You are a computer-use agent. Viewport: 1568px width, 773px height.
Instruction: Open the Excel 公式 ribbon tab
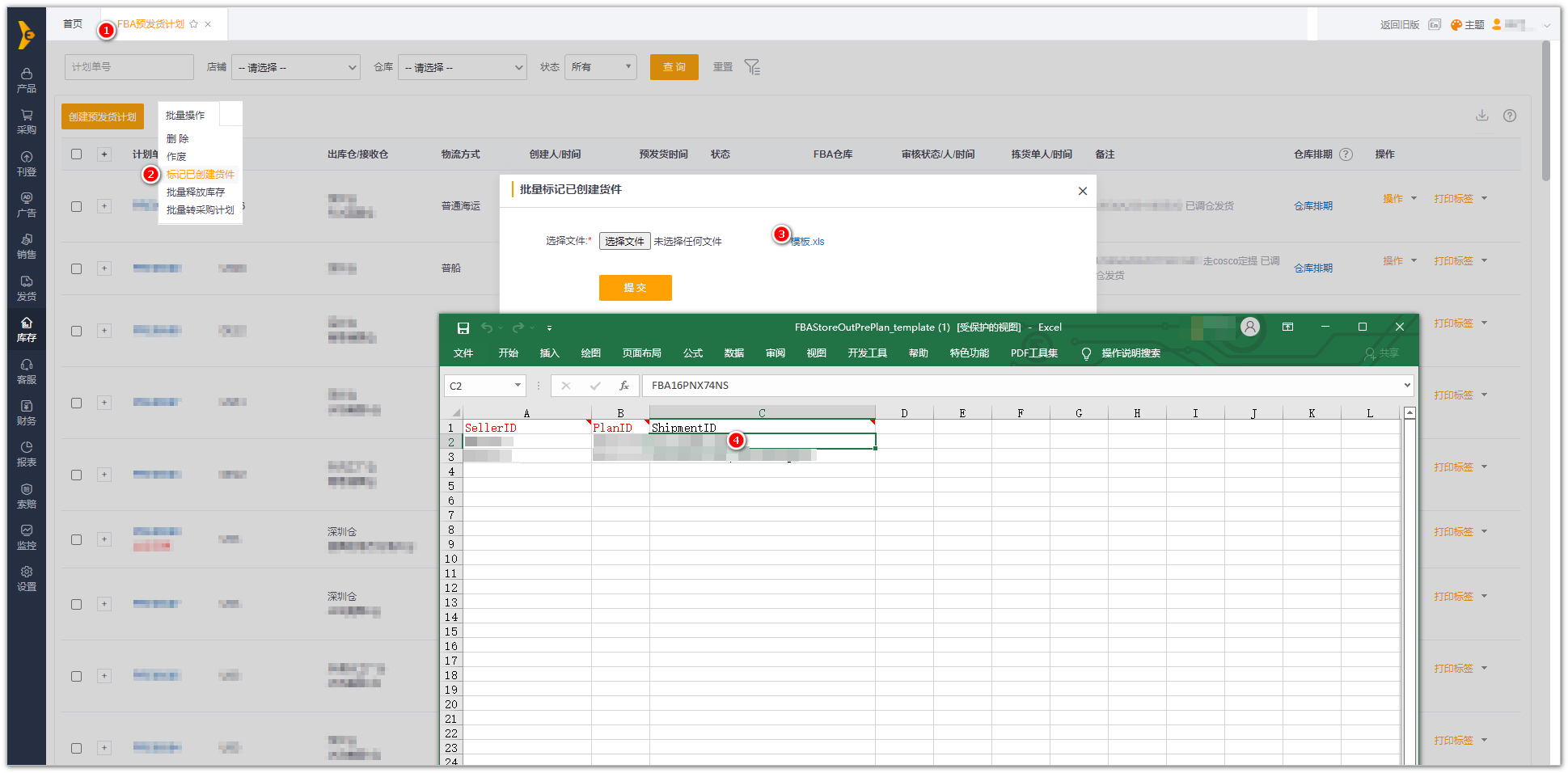coord(693,353)
